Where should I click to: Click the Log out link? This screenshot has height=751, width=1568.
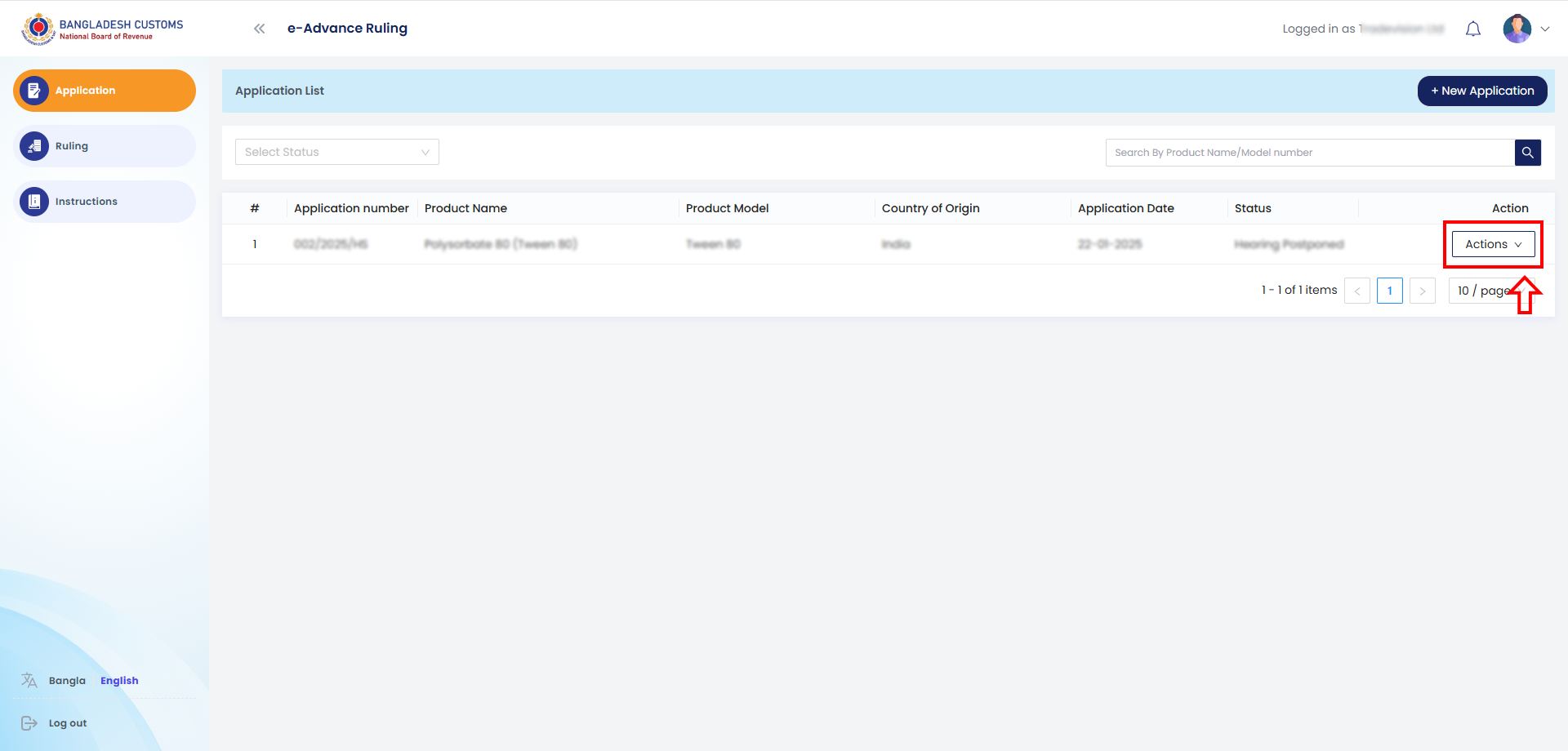(68, 723)
